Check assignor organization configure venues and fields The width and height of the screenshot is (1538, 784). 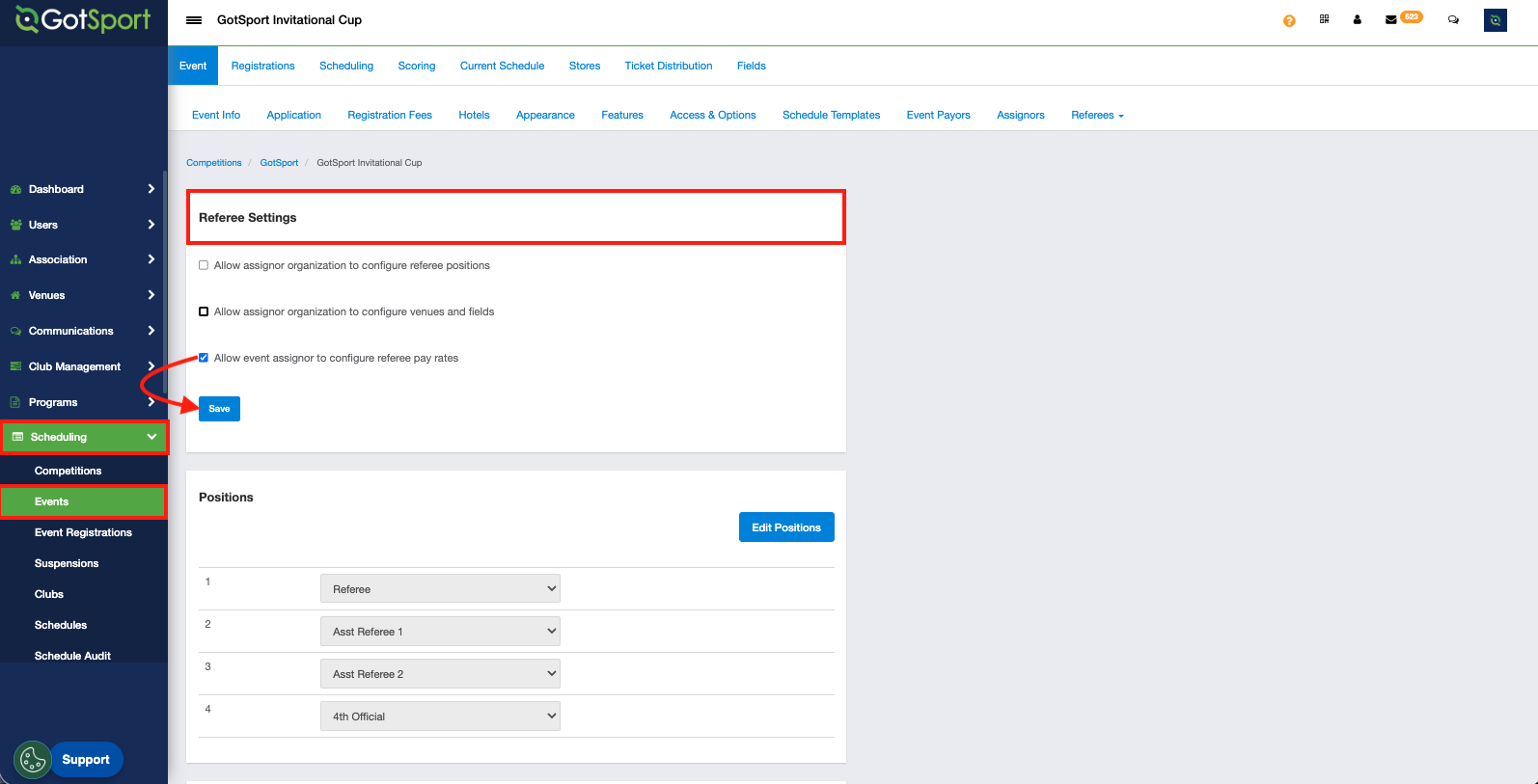(204, 311)
